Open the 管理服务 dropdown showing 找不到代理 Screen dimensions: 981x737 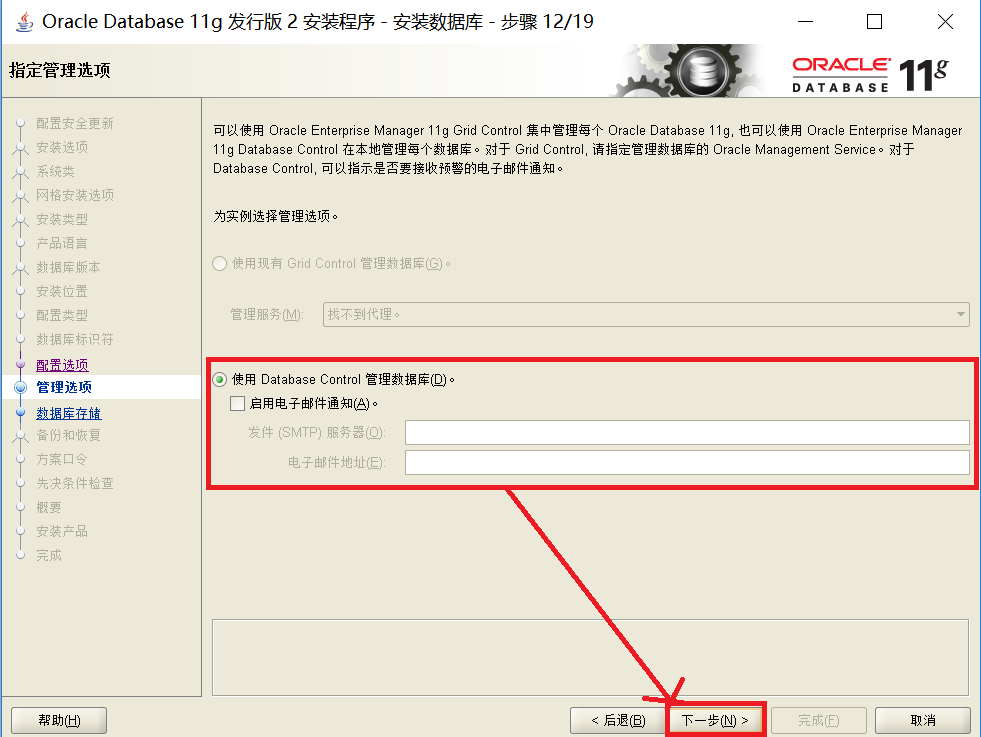[646, 314]
